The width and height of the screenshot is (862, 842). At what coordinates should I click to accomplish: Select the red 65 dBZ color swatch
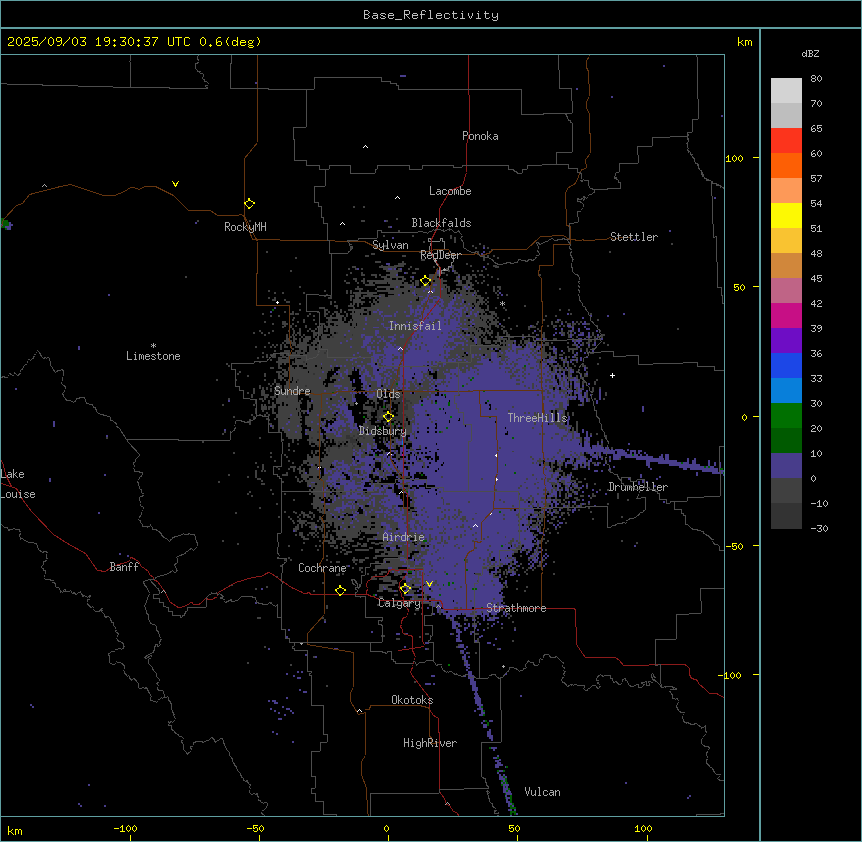click(786, 140)
